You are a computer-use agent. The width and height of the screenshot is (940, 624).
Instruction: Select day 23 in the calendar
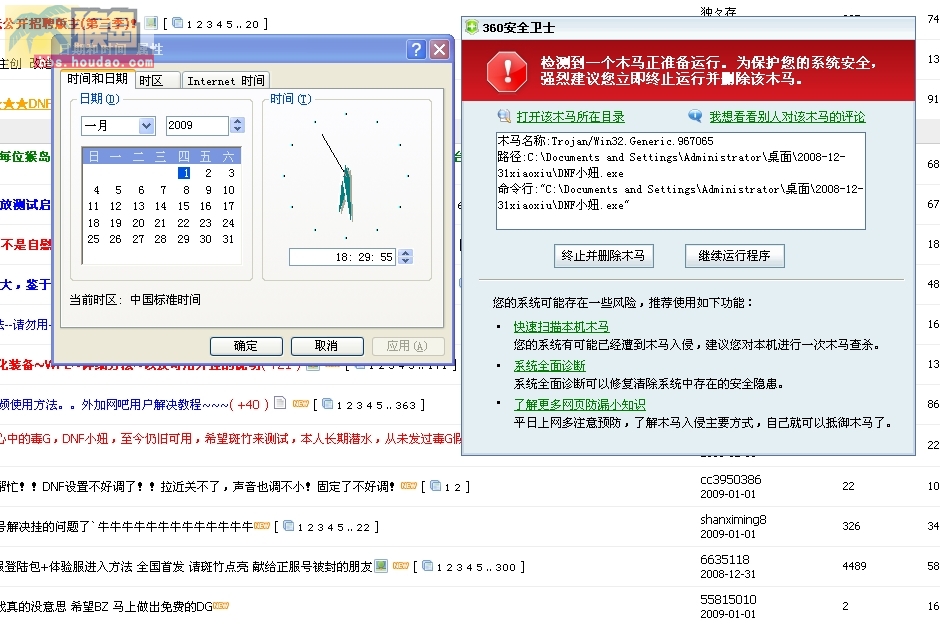pyautogui.click(x=206, y=223)
